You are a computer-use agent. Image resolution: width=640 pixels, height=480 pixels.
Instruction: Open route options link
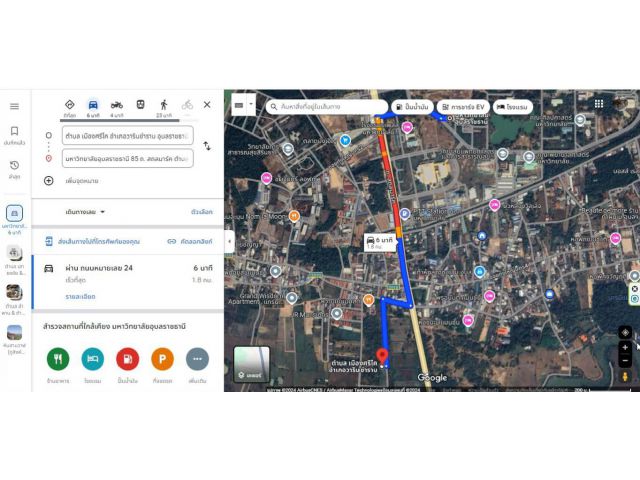point(202,212)
